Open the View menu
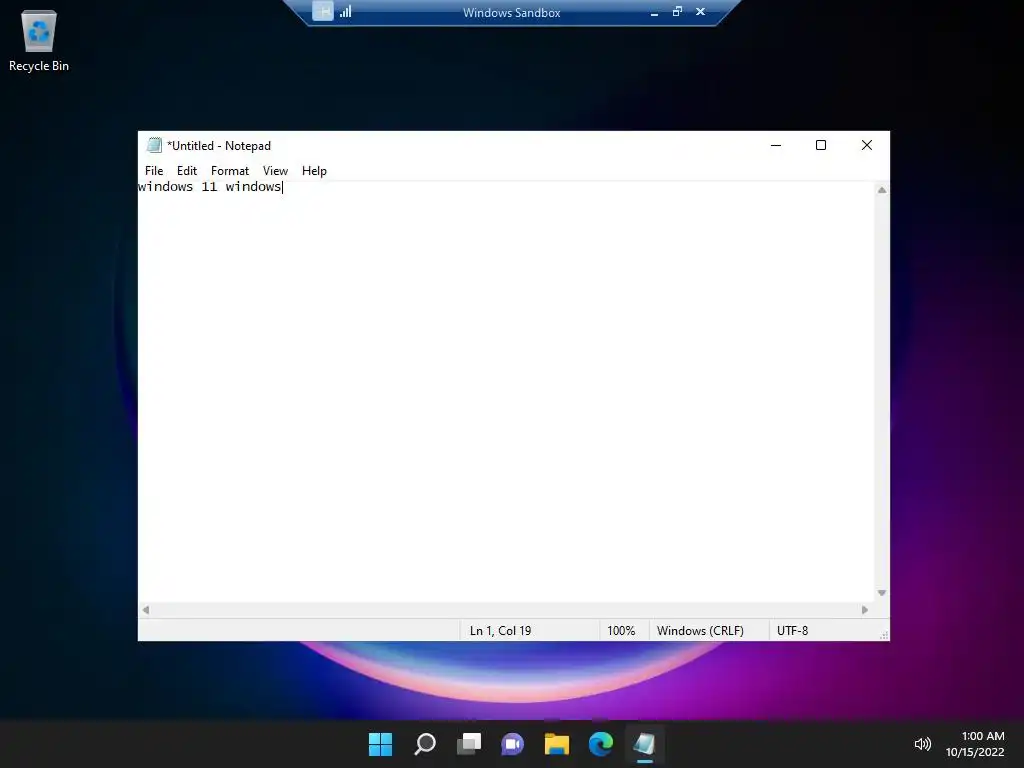Screen dimensions: 1024x768 pyautogui.click(x=275, y=170)
